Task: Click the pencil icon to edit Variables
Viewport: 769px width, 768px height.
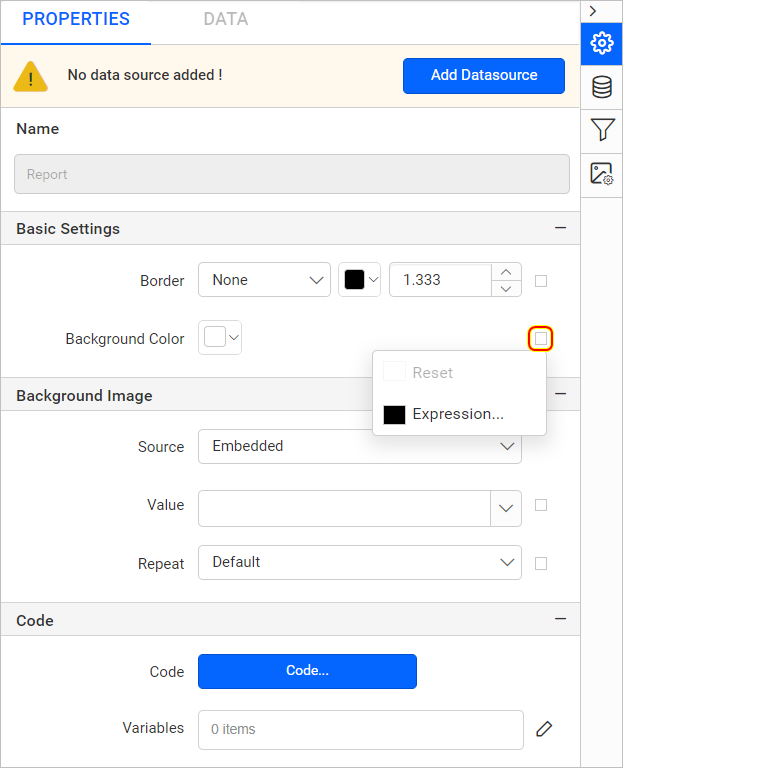Action: click(x=544, y=729)
